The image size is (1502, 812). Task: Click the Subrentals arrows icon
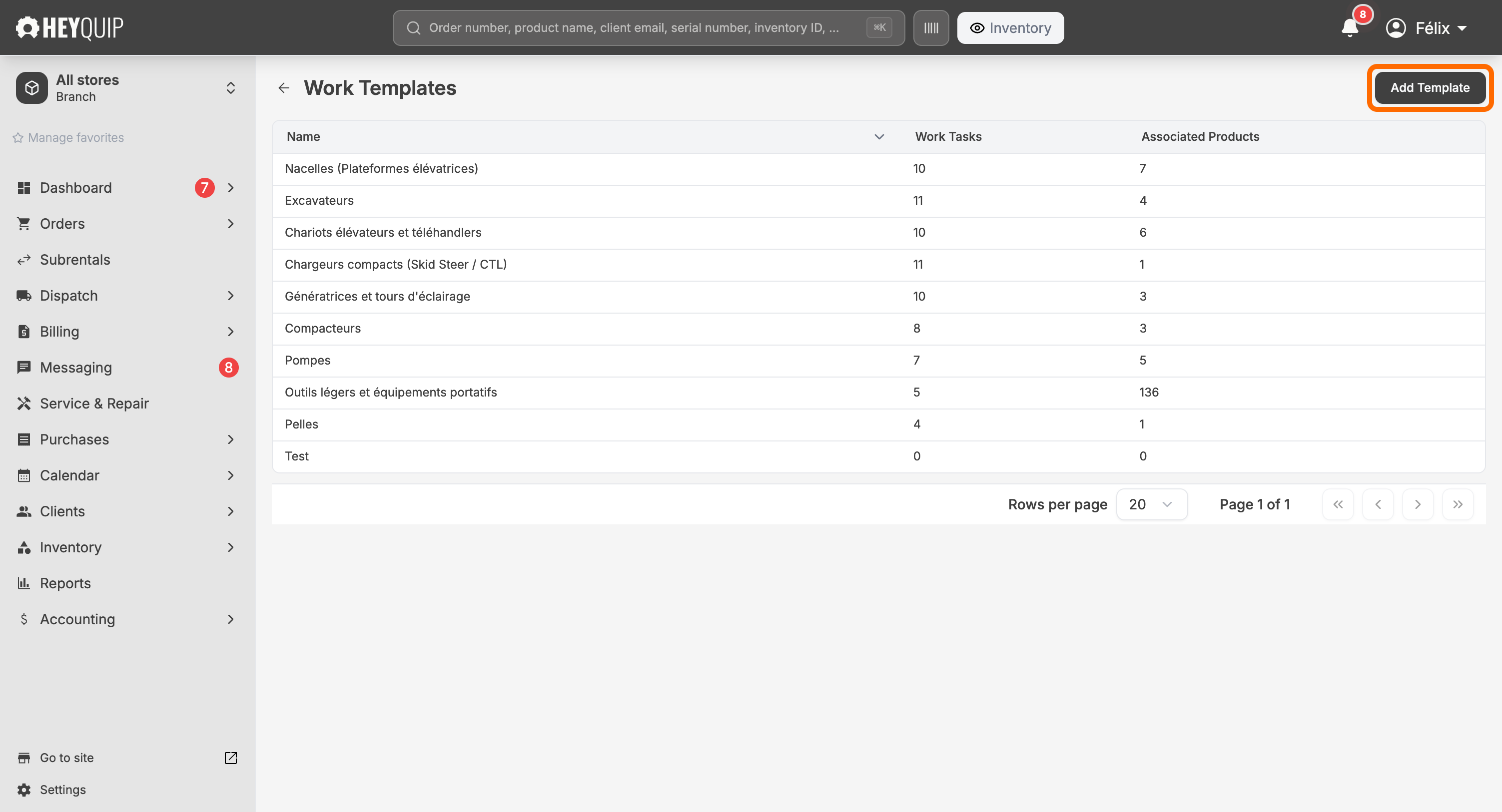pos(24,260)
